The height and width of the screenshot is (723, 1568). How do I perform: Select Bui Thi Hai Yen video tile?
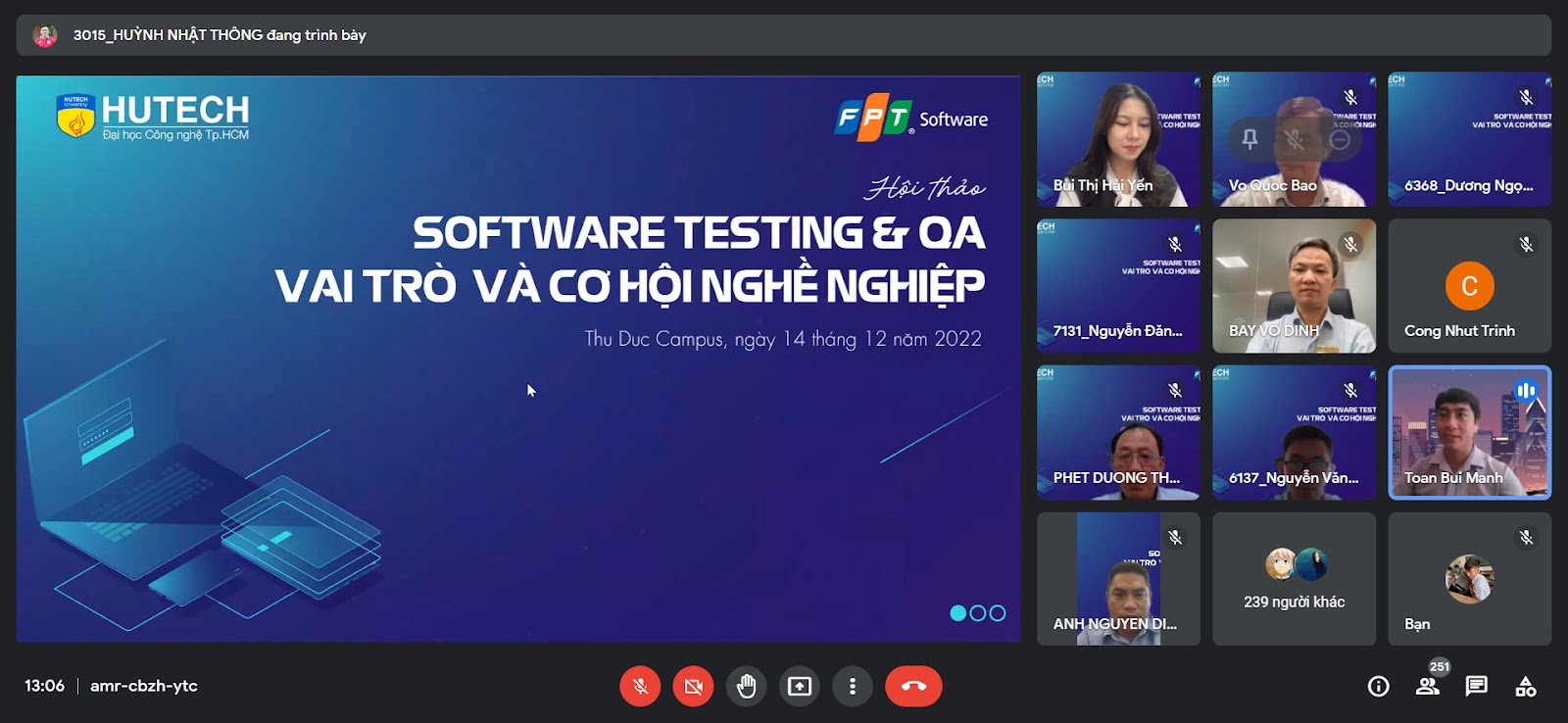pos(1118,139)
